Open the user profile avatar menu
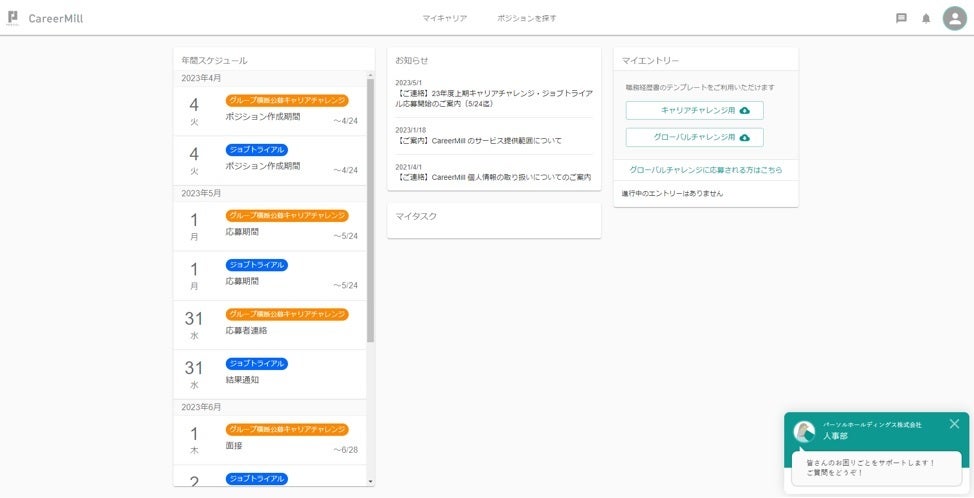This screenshot has width=974, height=498. (954, 18)
